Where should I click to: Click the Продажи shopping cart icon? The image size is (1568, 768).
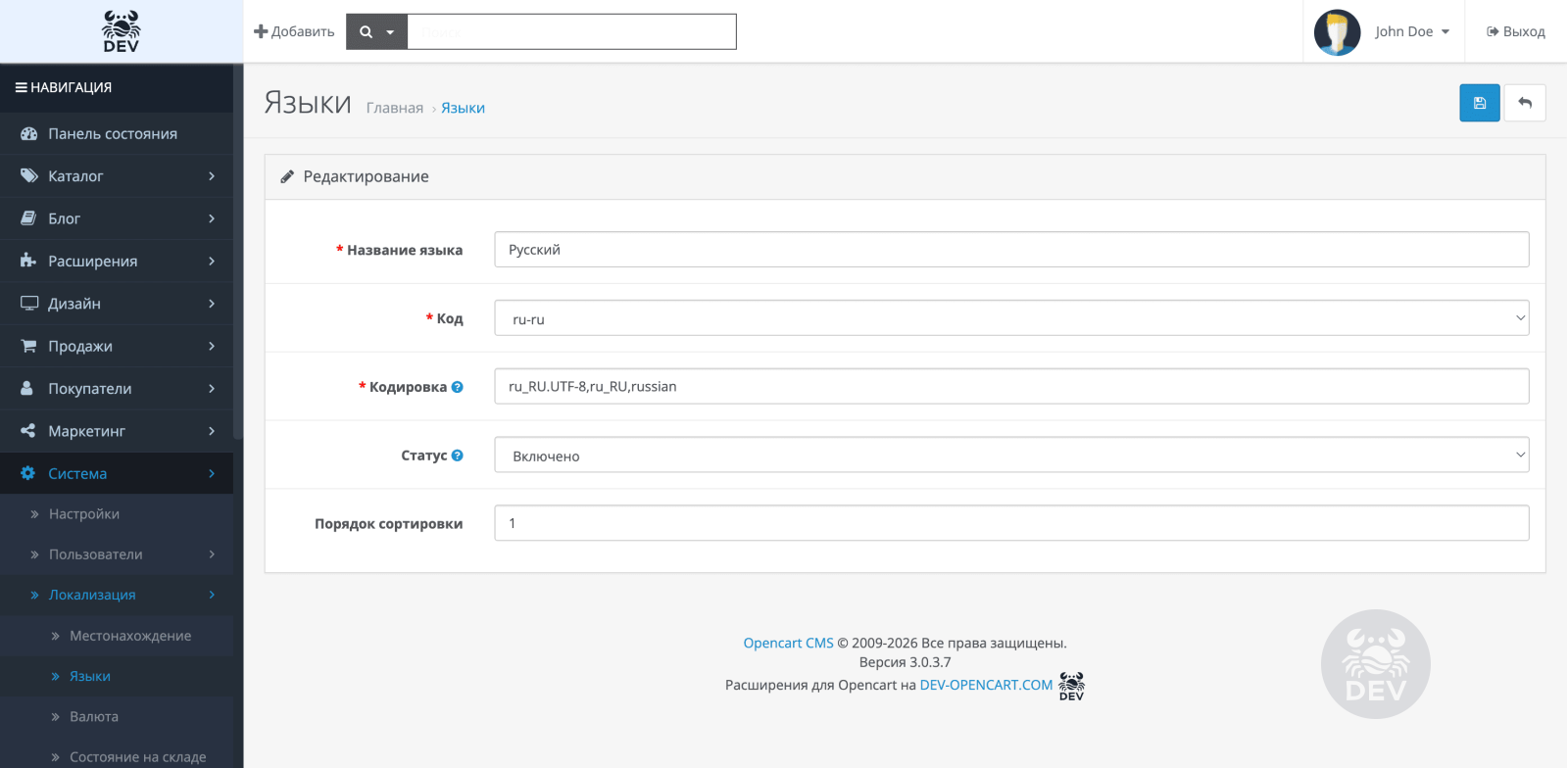pos(29,346)
